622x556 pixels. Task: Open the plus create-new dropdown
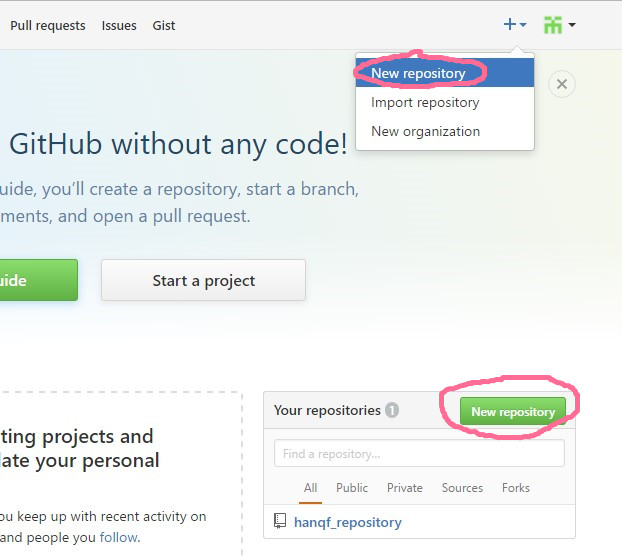click(x=515, y=25)
